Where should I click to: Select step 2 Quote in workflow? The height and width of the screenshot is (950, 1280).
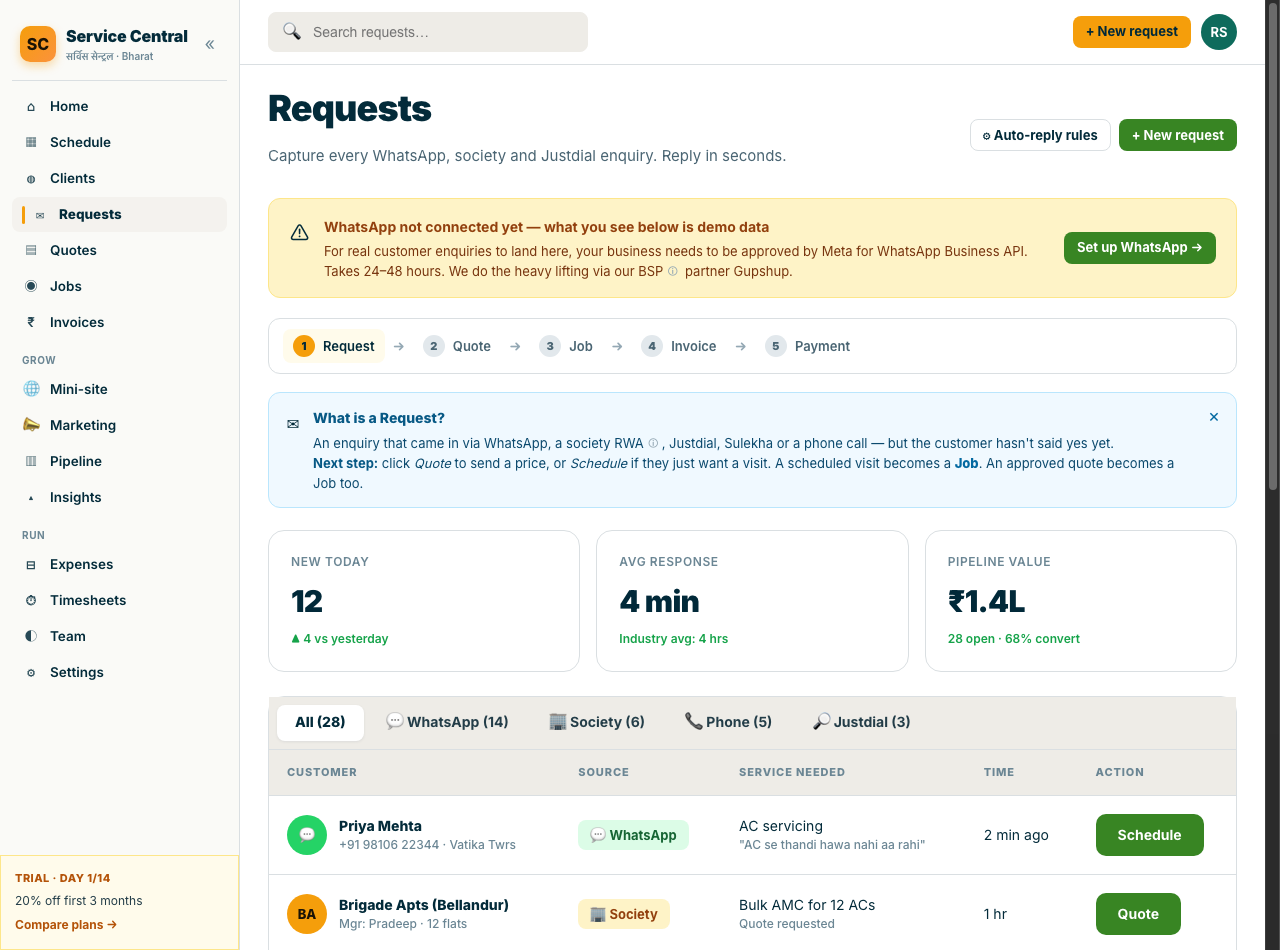pyautogui.click(x=457, y=346)
